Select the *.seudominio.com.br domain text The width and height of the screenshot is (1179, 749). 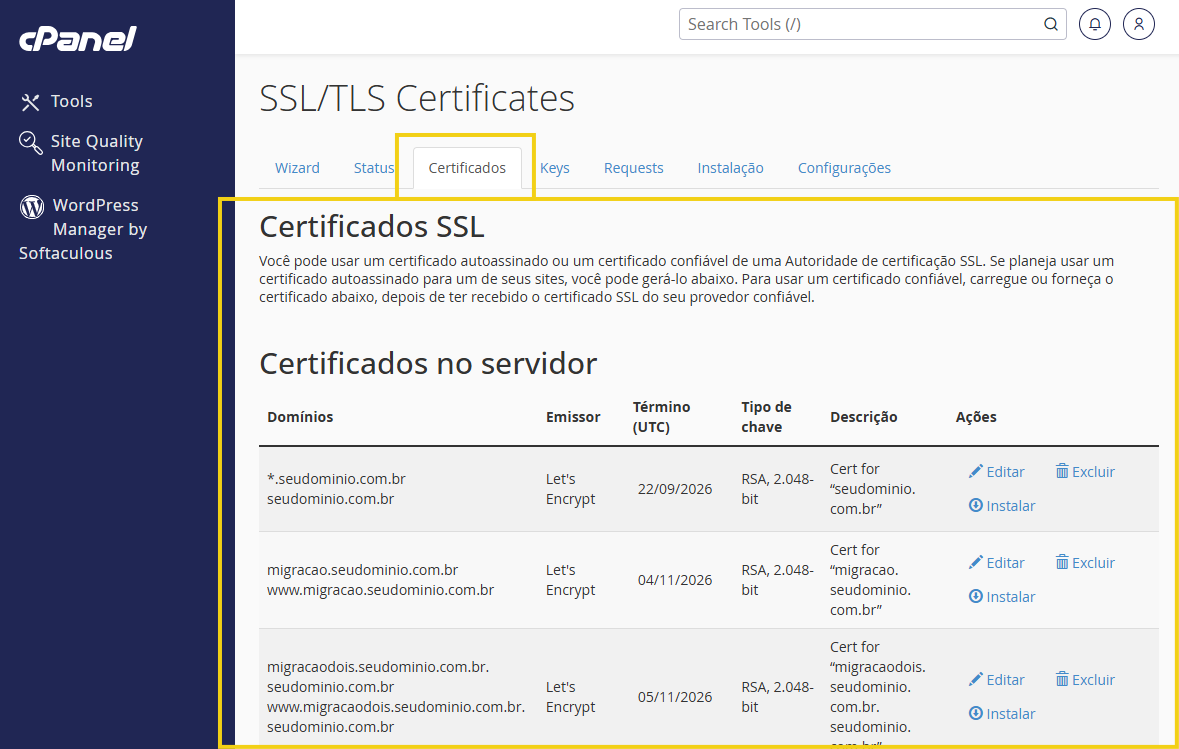click(336, 479)
